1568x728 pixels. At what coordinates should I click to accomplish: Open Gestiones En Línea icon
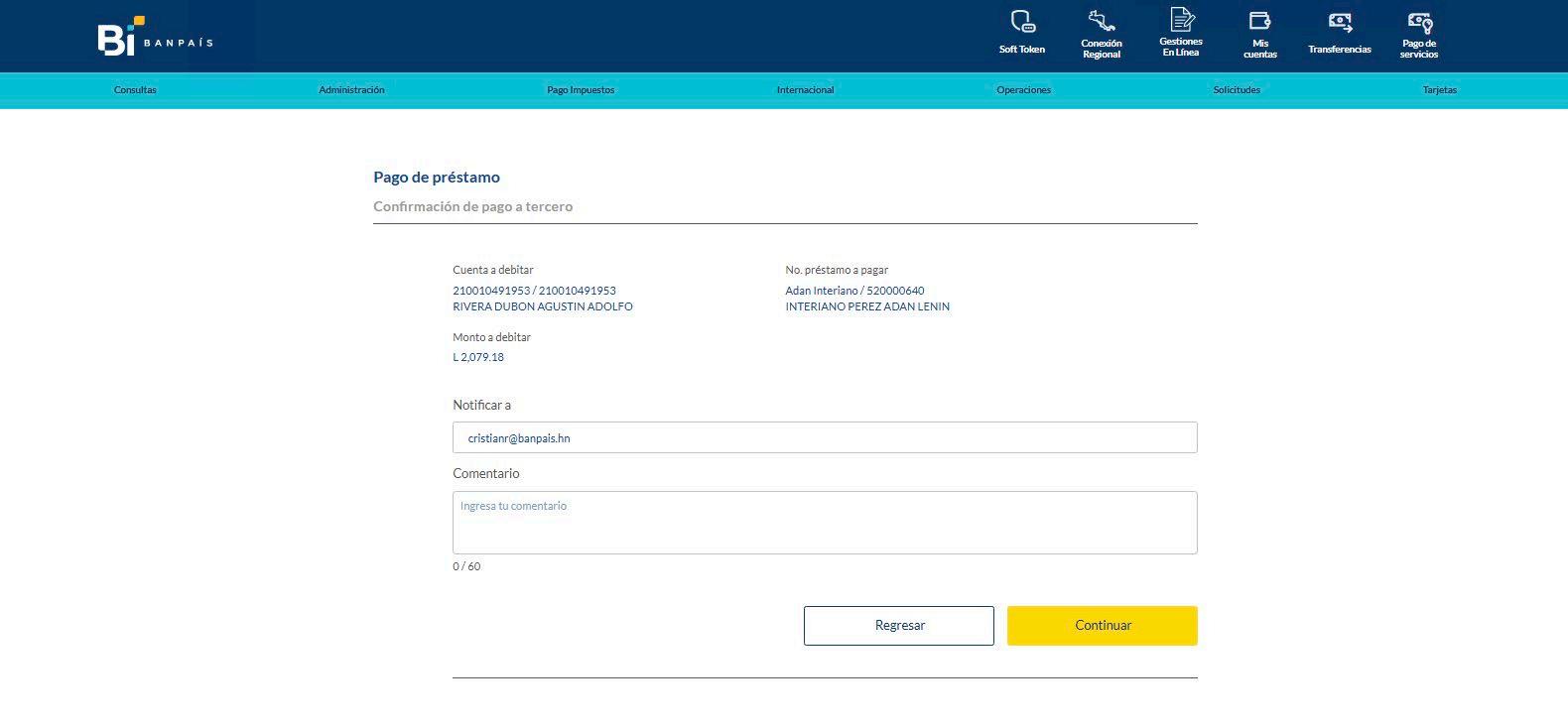coord(1181,20)
